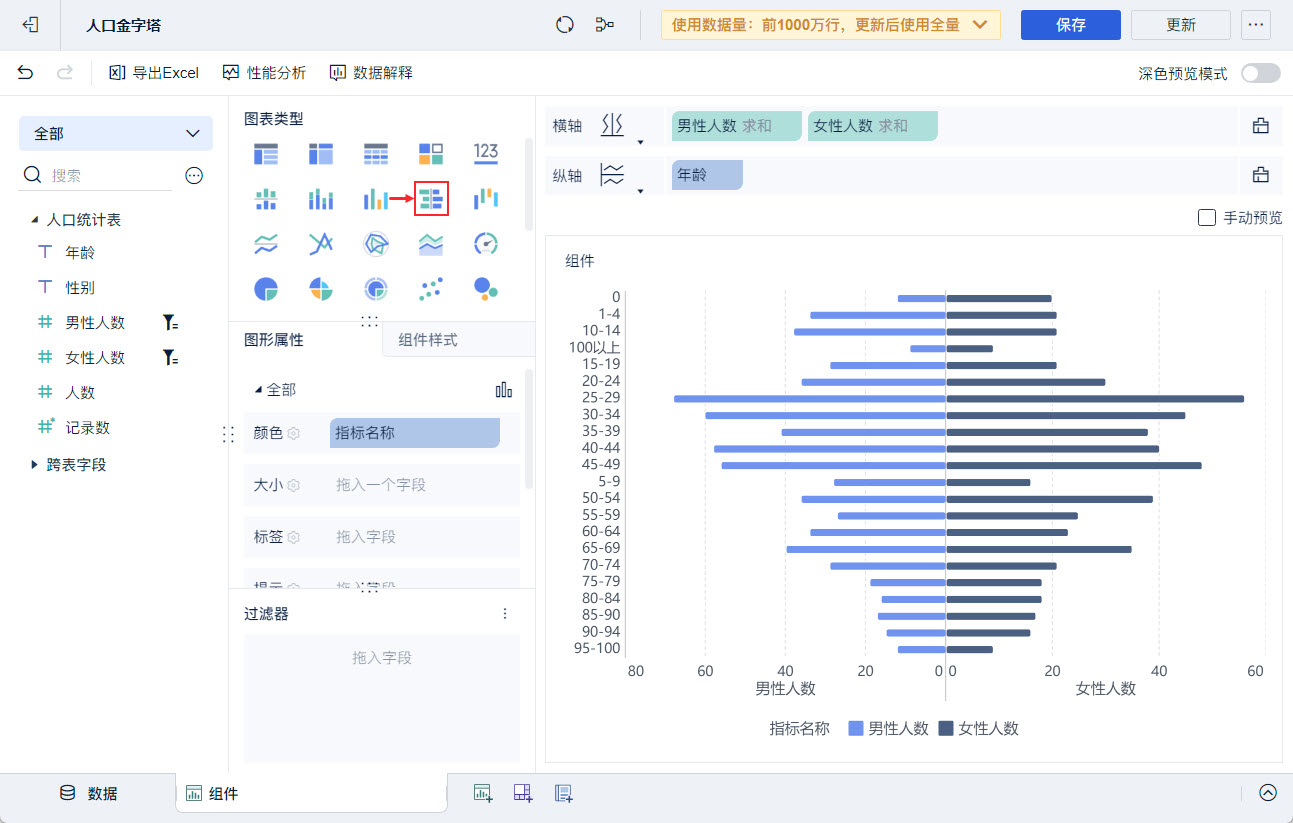Image resolution: width=1293 pixels, height=823 pixels.
Task: Open the more-options circle beside the search box
Action: tap(194, 175)
